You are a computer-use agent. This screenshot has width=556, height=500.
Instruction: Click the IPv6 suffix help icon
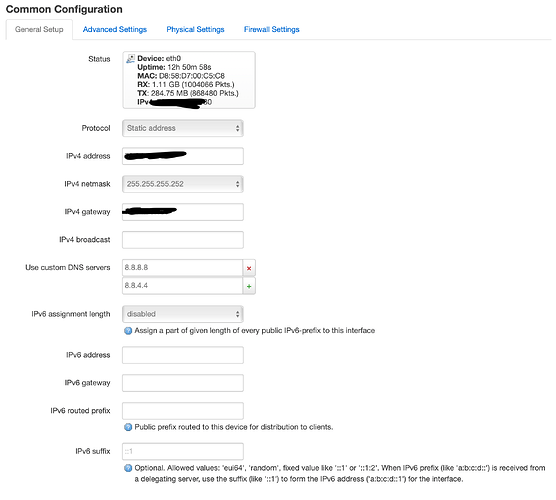pos(128,468)
